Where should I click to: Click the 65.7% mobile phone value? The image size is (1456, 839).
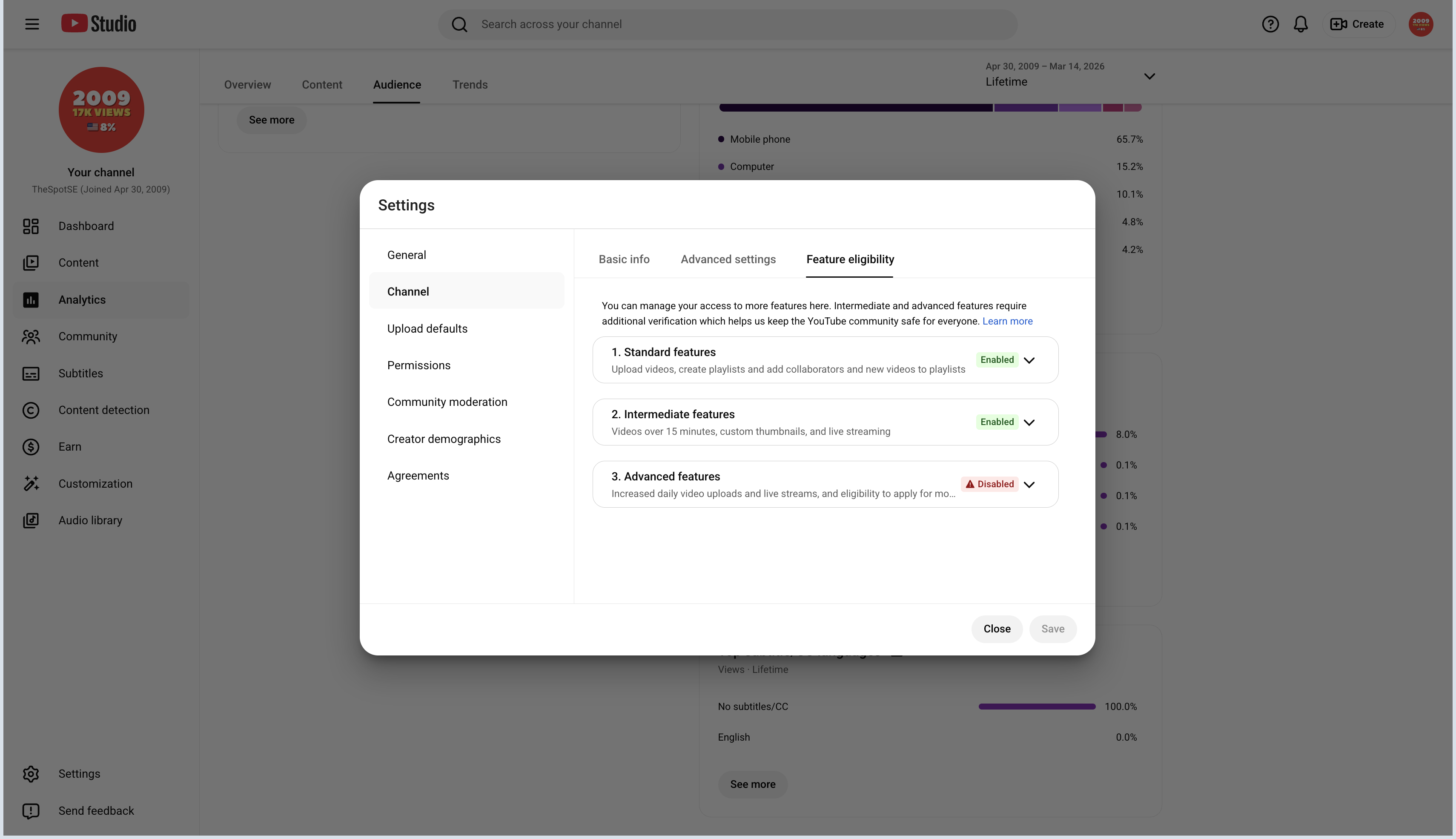(1129, 139)
